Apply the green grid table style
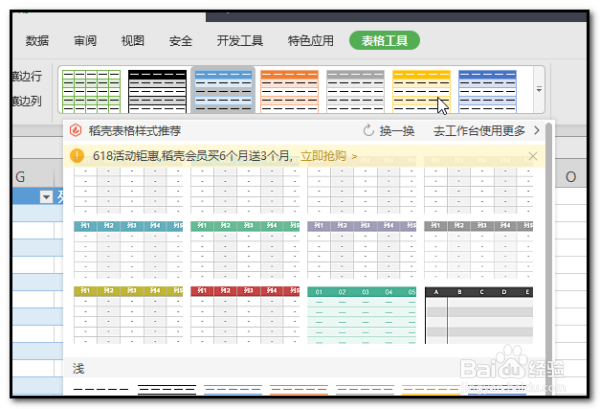Viewport: 600px width, 409px height. pyautogui.click(x=91, y=91)
